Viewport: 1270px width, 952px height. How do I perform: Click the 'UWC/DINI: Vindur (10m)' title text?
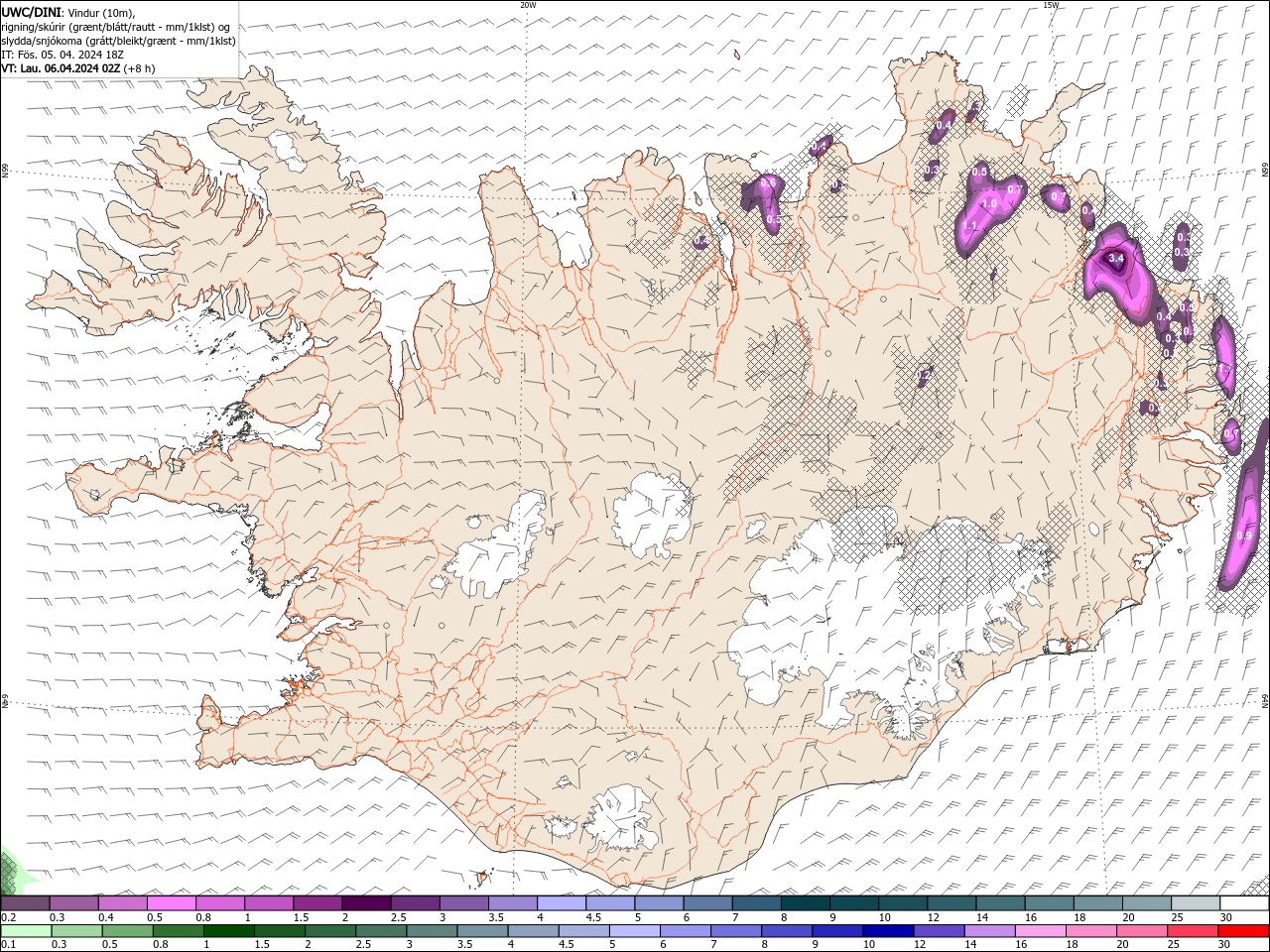67,12
